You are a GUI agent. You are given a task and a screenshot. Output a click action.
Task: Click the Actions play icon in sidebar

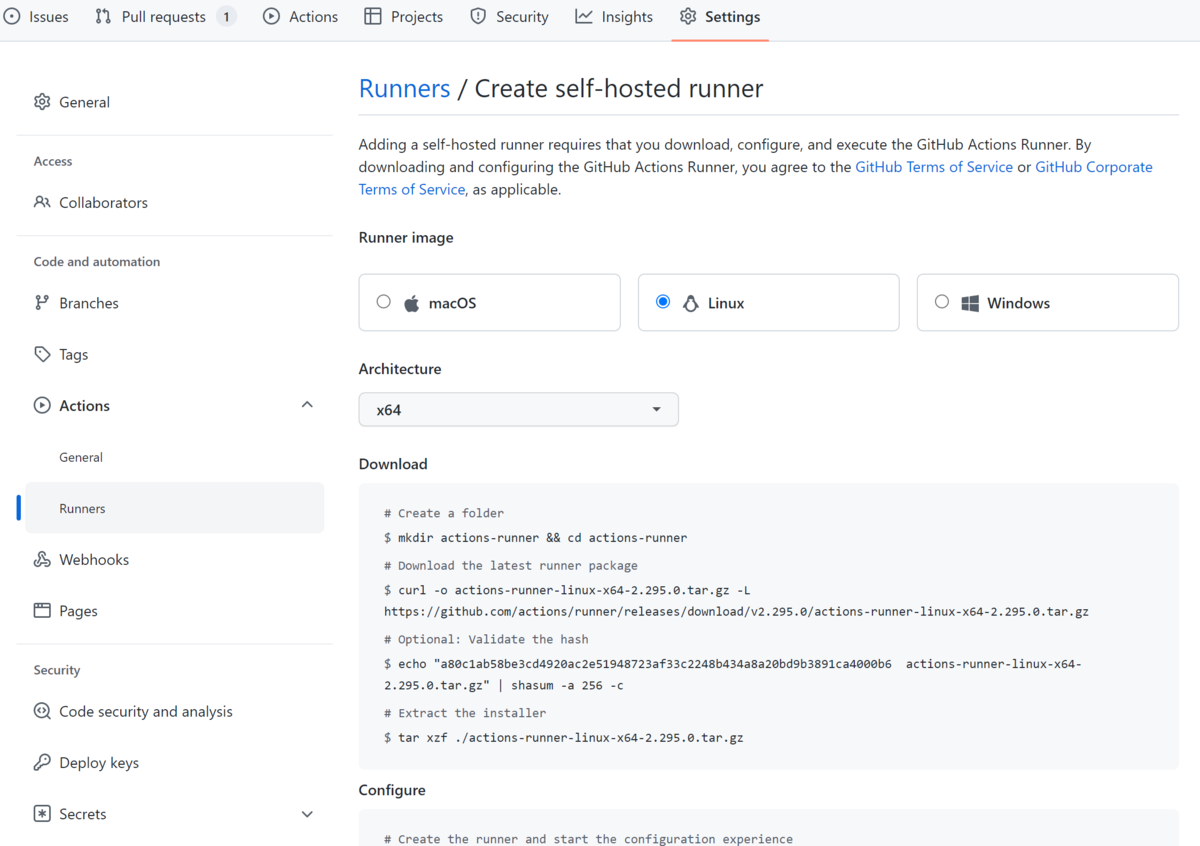coord(42,406)
